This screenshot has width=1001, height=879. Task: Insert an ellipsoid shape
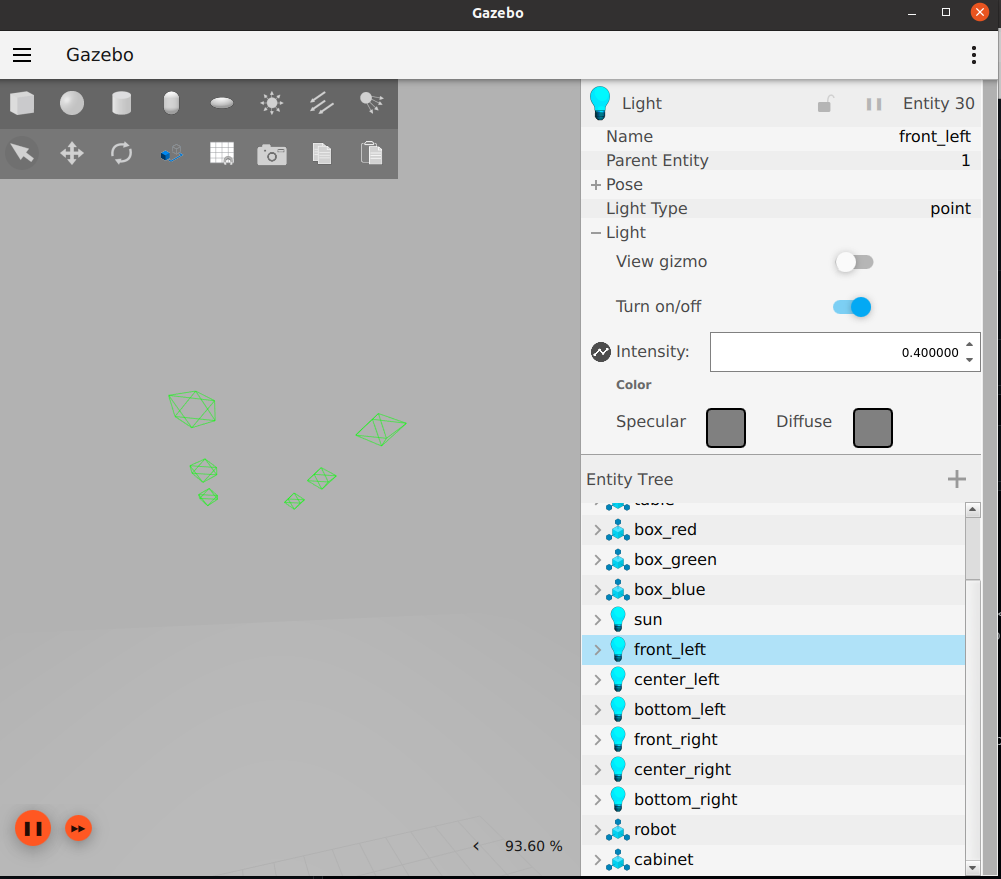pos(222,103)
